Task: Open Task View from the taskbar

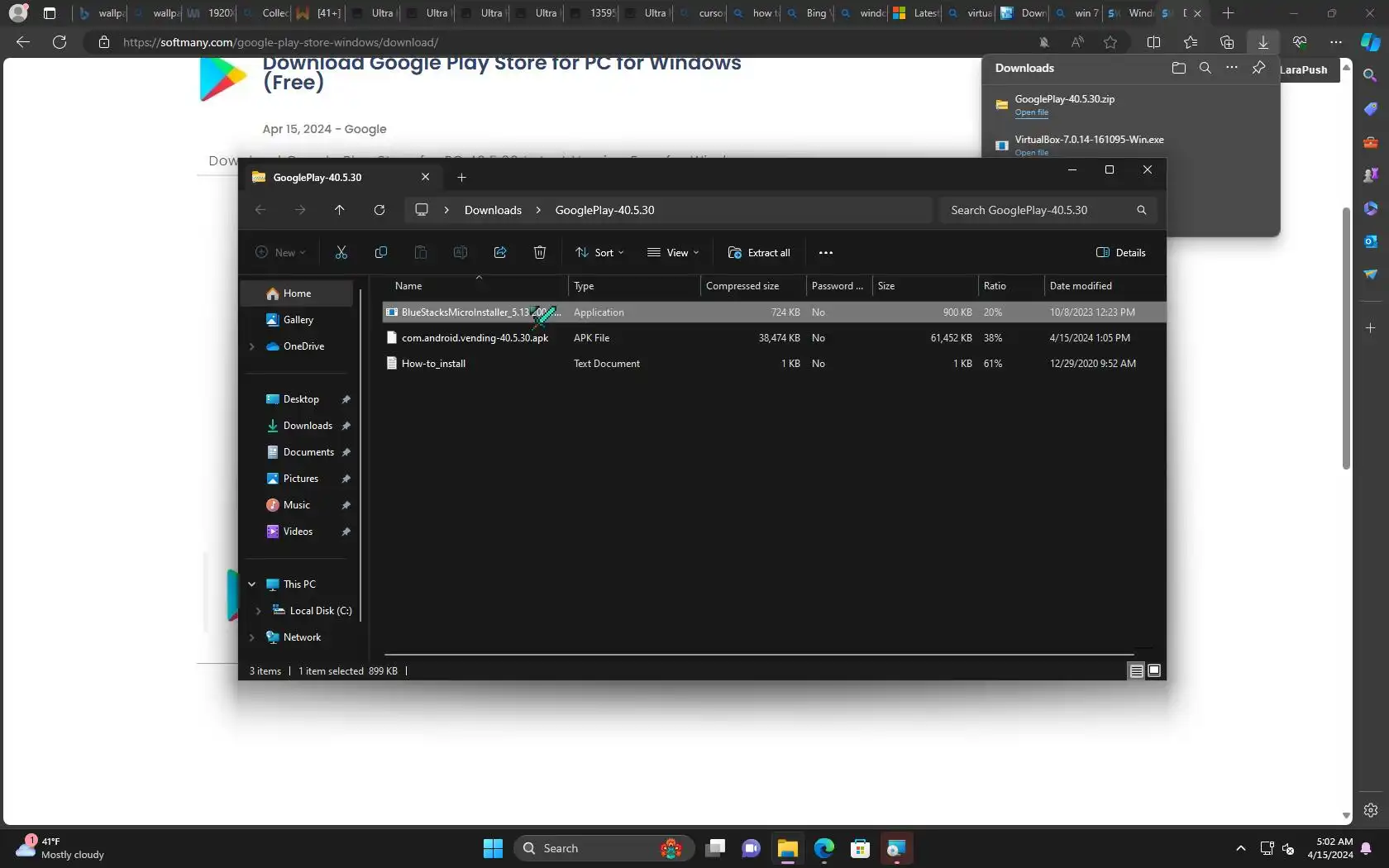Action: pos(715,848)
